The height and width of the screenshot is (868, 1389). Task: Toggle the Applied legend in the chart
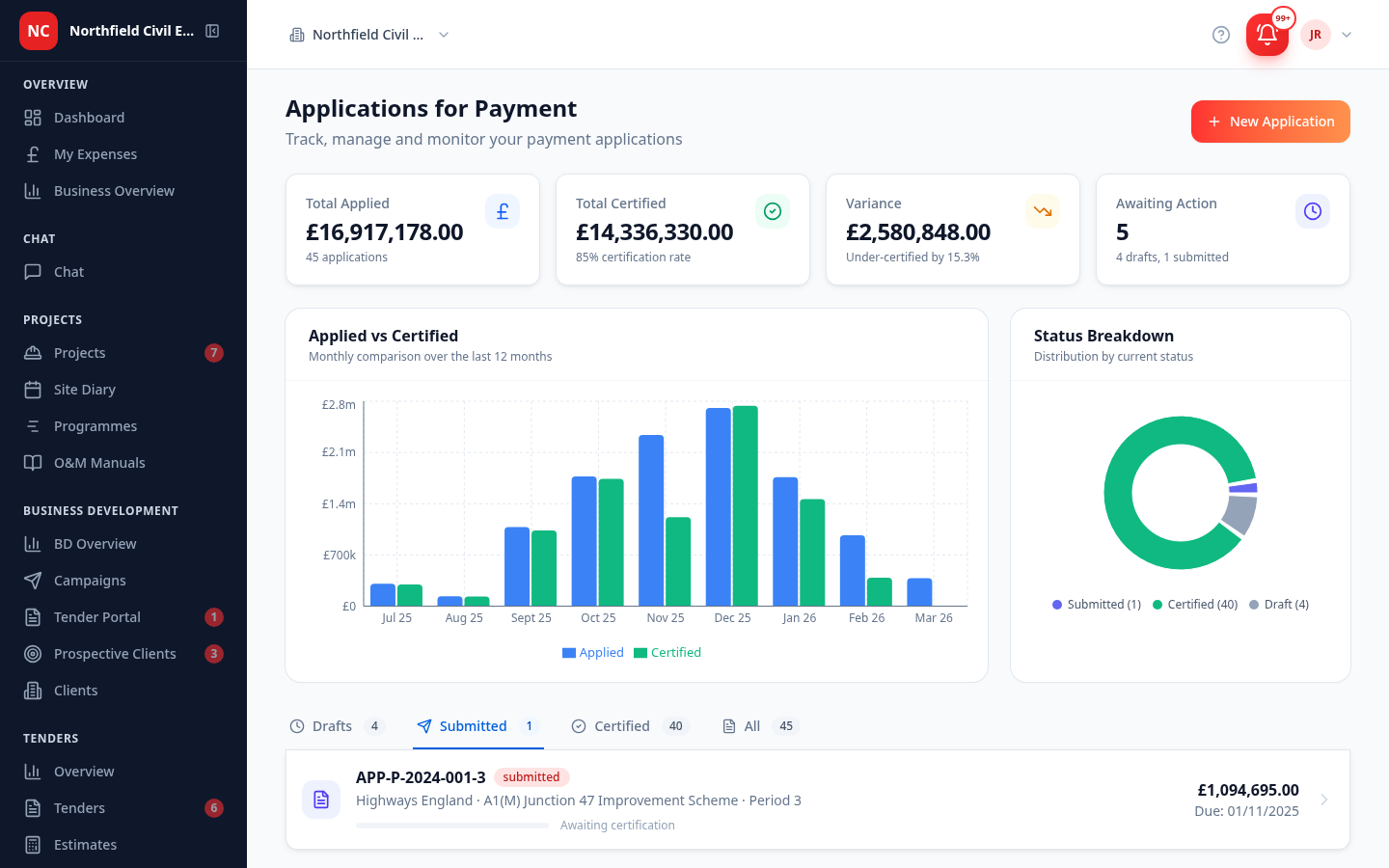pyautogui.click(x=593, y=653)
